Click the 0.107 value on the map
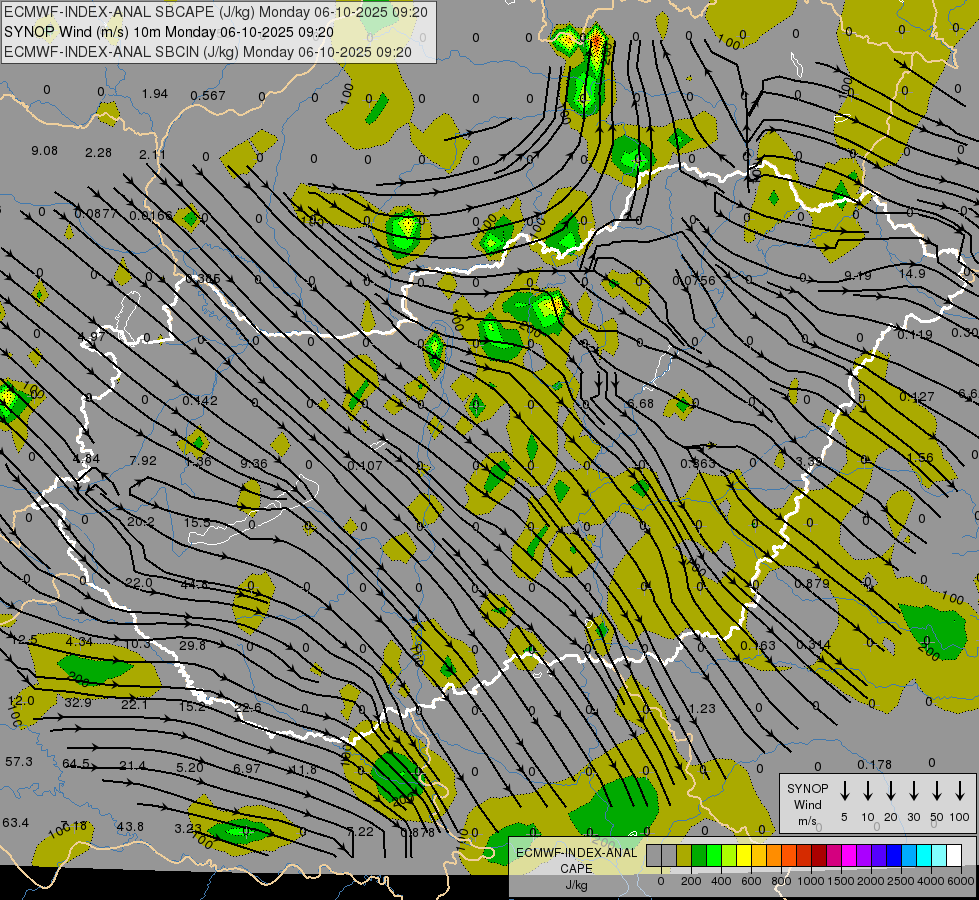The image size is (979, 900). (x=365, y=465)
